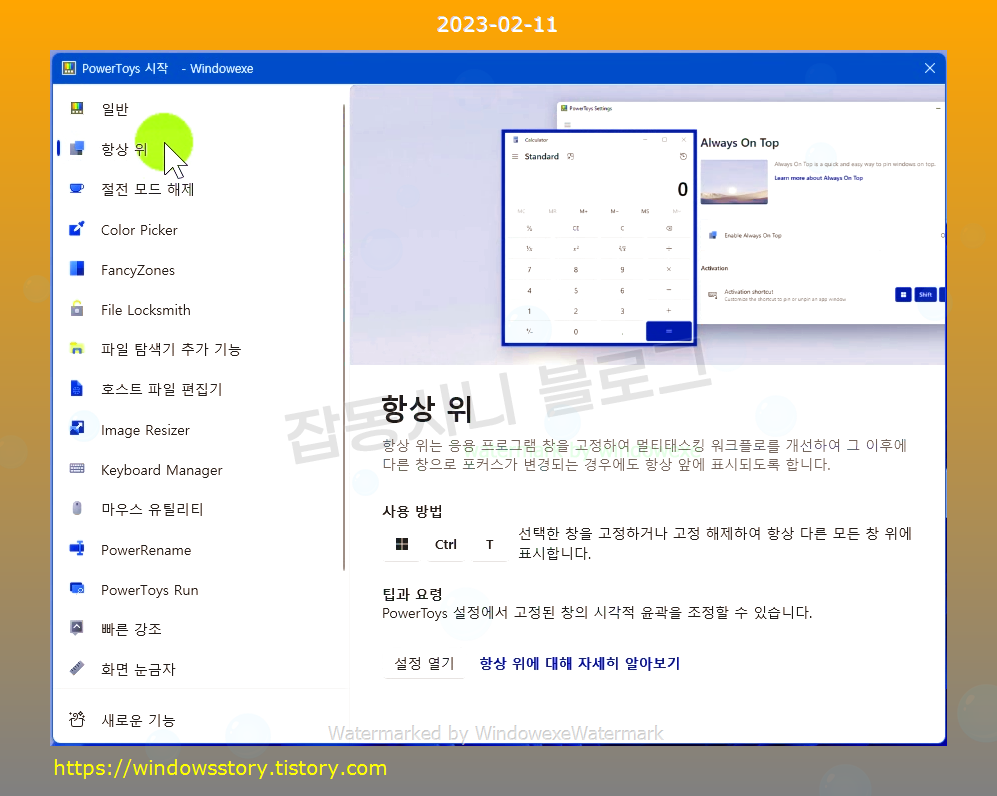997x796 pixels.
Task: Click the Keyboard Manager keyboard icon
Action: click(77, 469)
